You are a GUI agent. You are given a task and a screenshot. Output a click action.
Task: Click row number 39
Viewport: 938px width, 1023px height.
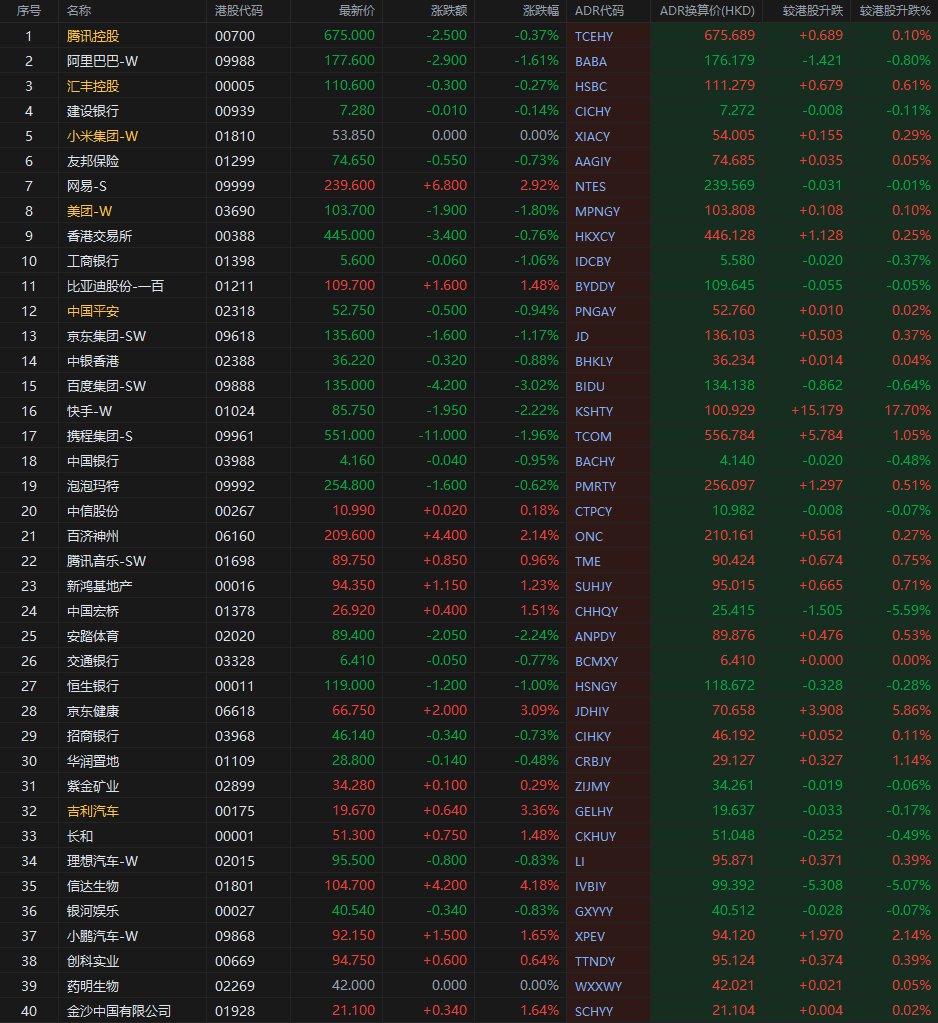[29, 986]
